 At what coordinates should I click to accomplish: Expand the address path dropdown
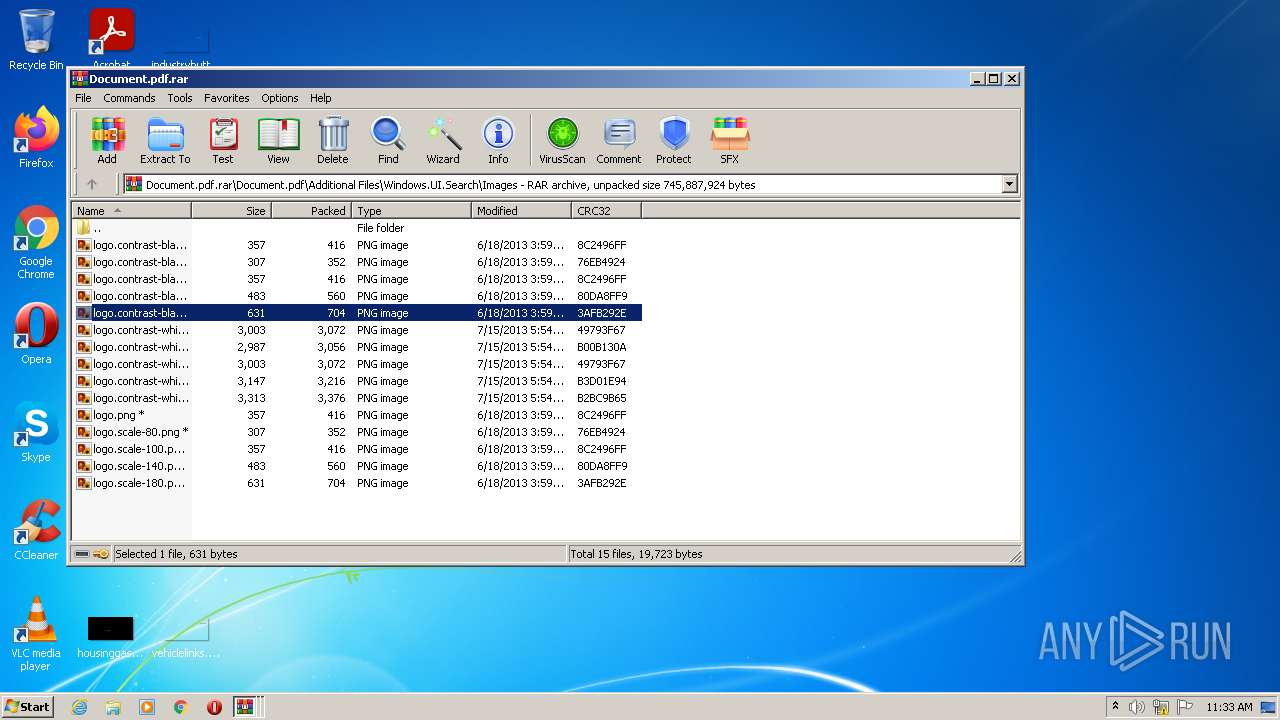[1009, 184]
